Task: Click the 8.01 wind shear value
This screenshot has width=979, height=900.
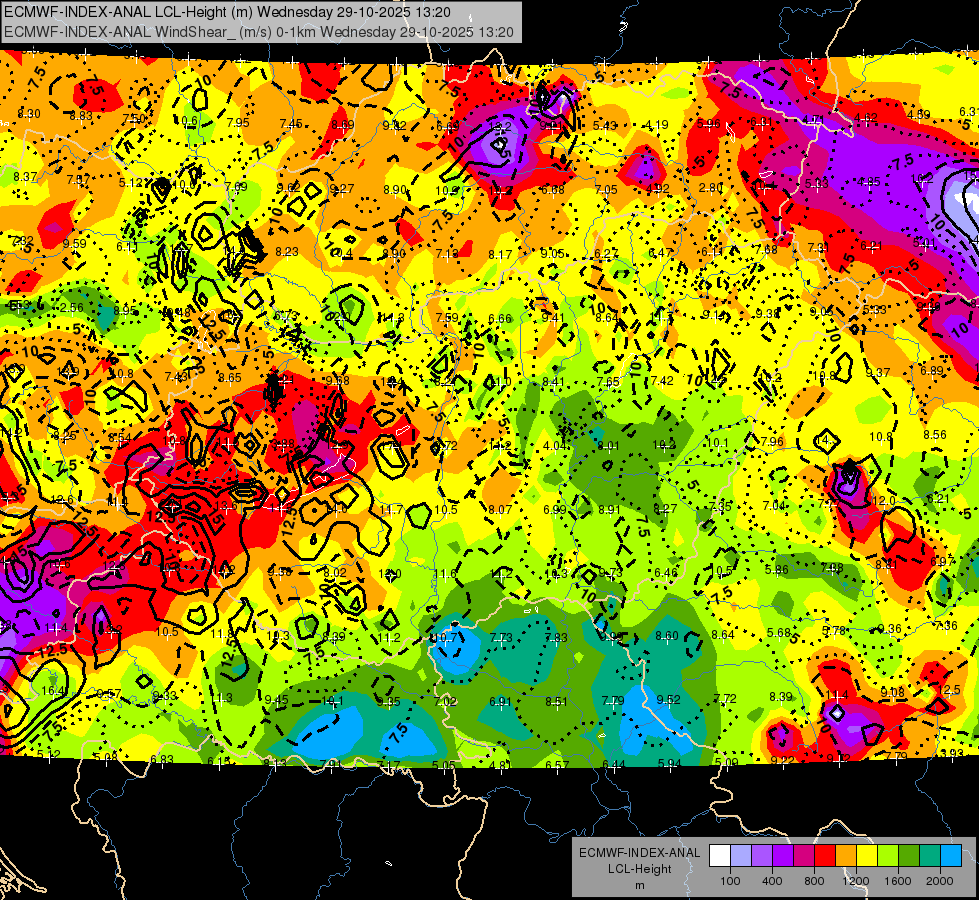Action: (608, 446)
